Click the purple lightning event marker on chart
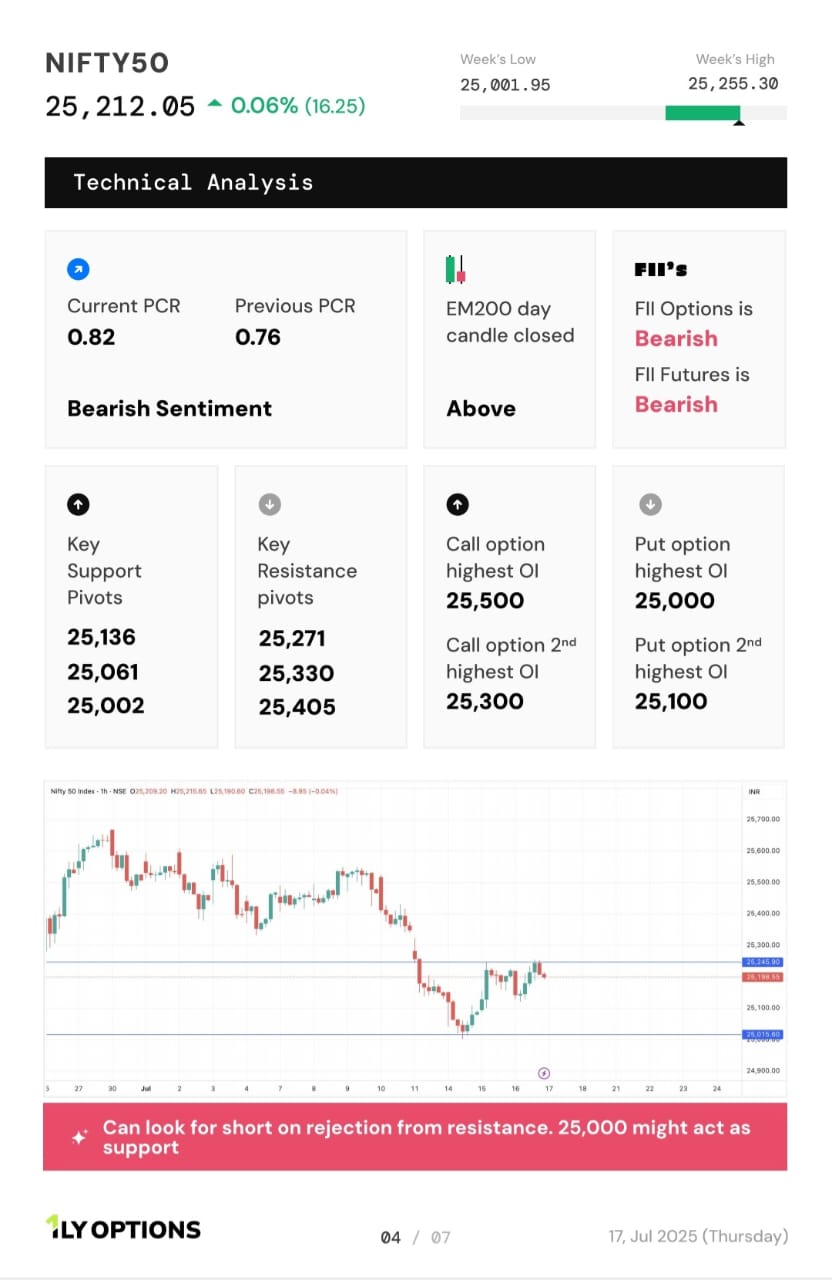This screenshot has width=832, height=1280. pos(544,1073)
